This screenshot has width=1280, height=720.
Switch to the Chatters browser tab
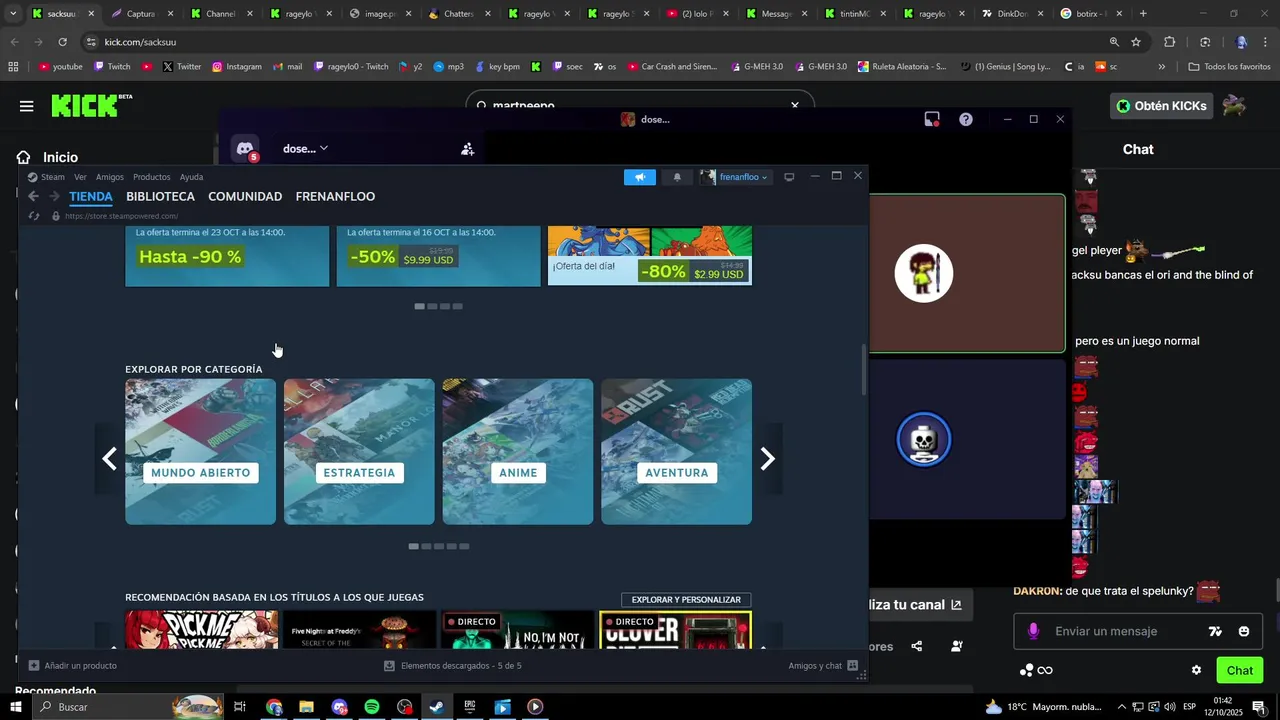pyautogui.click(x=459, y=14)
